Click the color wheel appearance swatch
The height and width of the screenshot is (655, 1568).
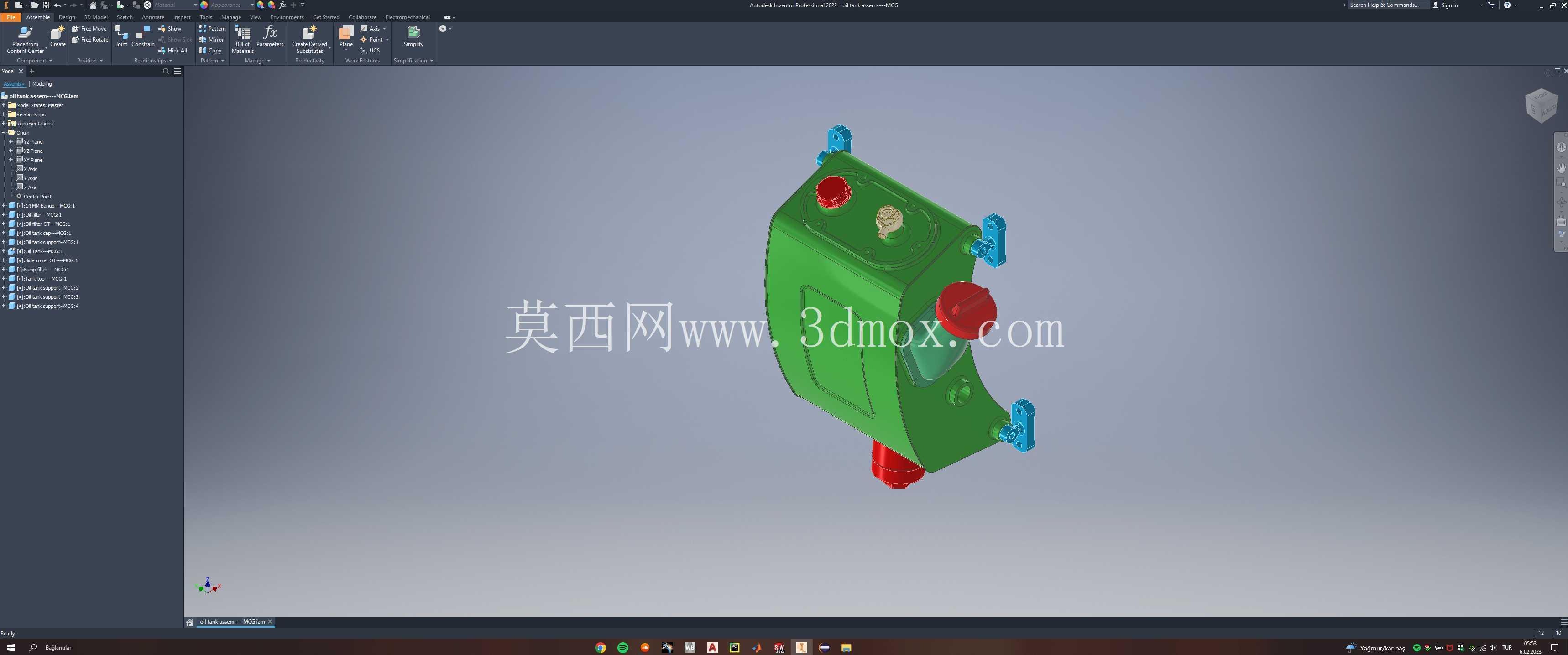(204, 5)
